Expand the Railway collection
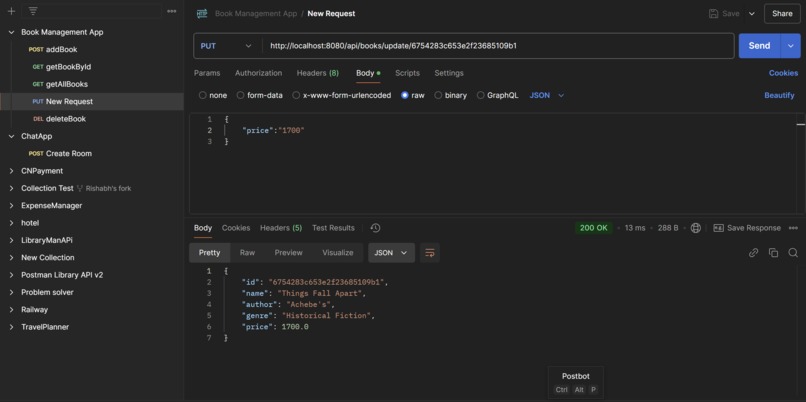The width and height of the screenshot is (806, 402). (x=11, y=309)
